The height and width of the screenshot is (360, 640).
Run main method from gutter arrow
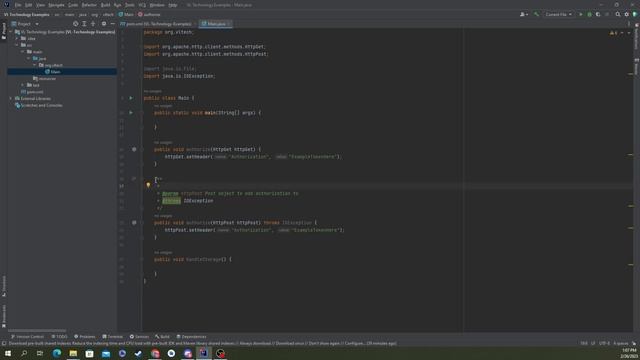(131, 112)
